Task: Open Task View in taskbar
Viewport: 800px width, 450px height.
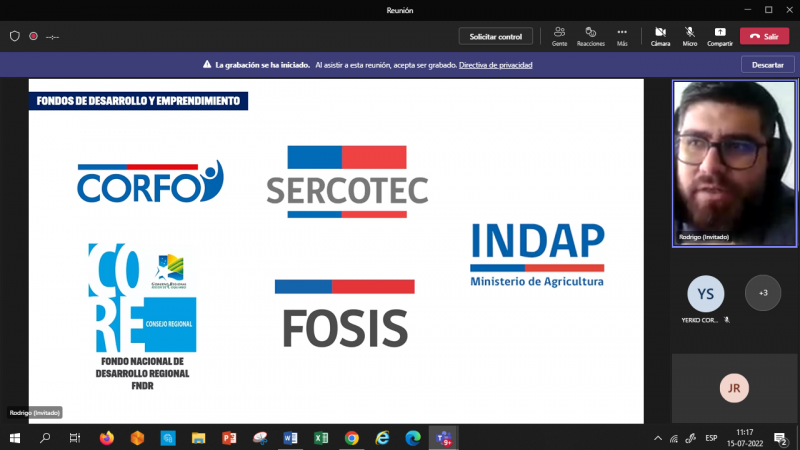Action: (x=74, y=438)
